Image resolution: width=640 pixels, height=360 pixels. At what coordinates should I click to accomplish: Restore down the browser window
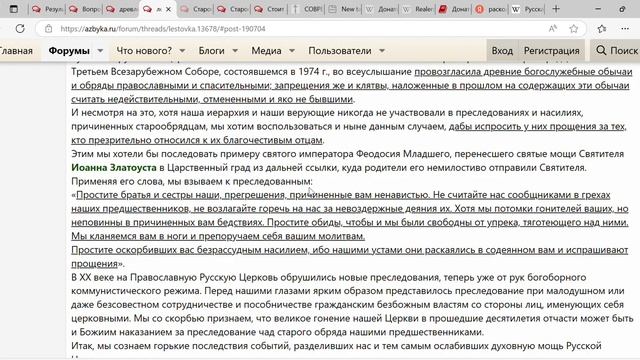pyautogui.click(x=622, y=9)
